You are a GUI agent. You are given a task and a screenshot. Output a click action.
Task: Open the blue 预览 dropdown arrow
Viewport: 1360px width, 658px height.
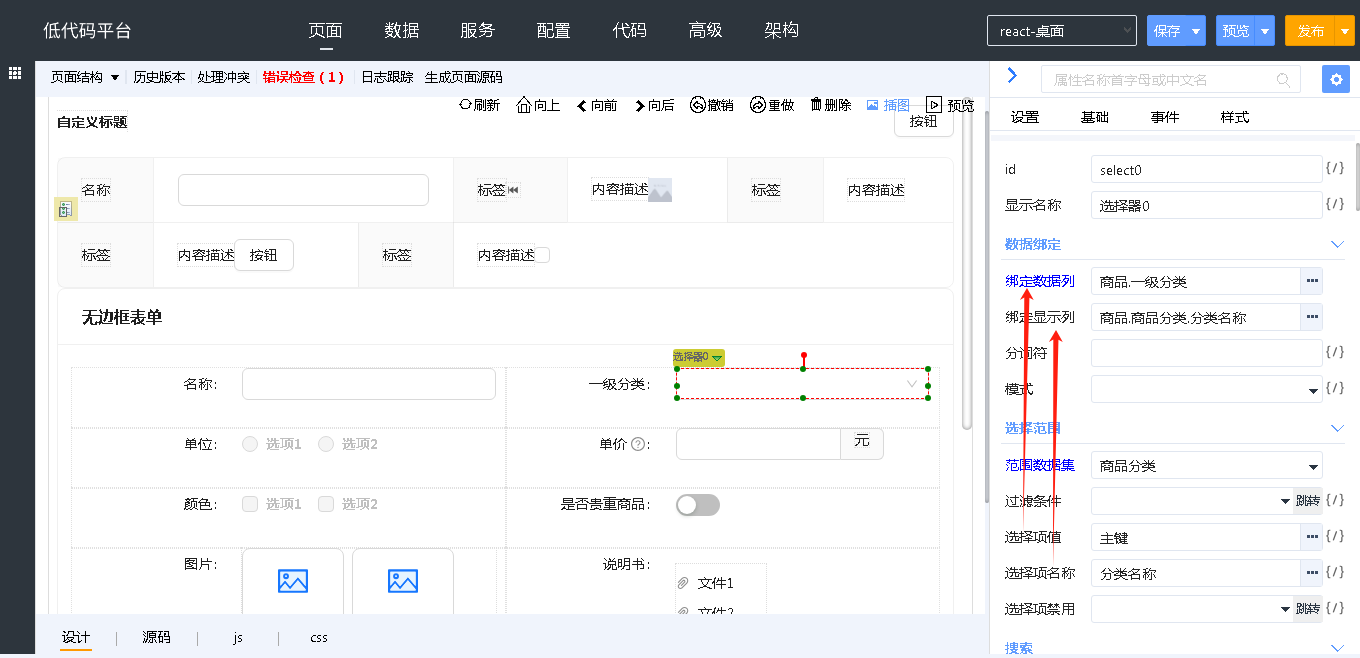pos(1265,31)
